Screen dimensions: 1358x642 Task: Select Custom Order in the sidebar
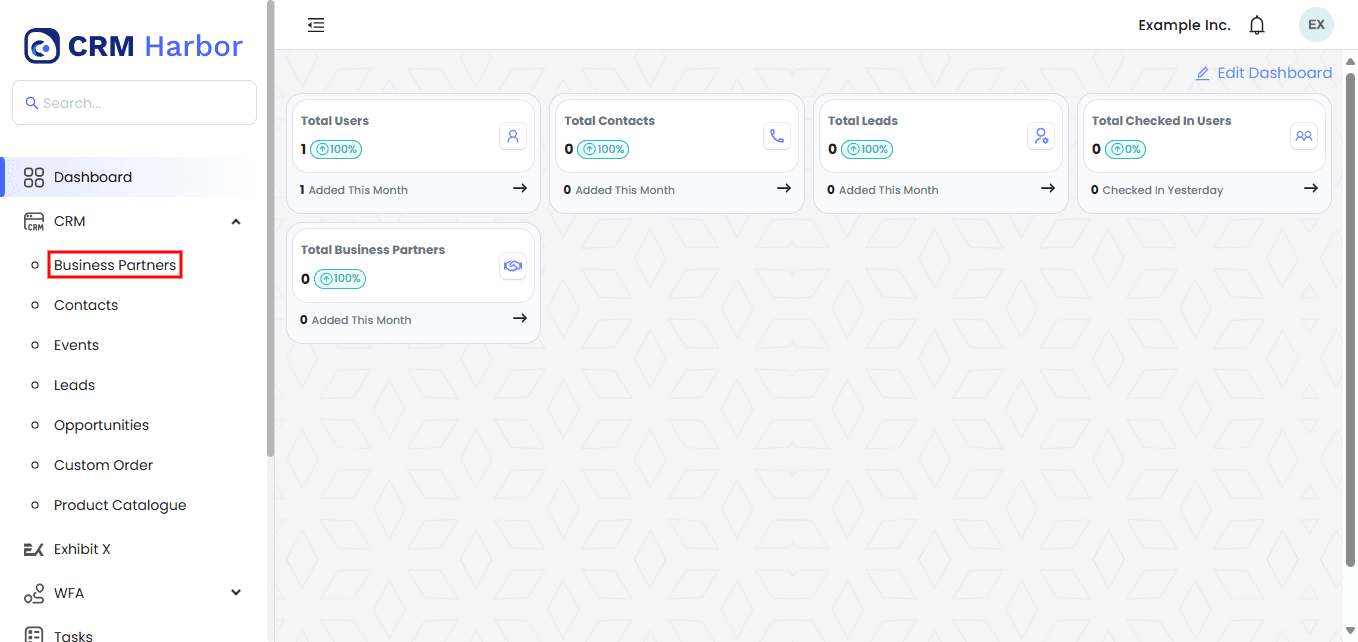tap(103, 465)
